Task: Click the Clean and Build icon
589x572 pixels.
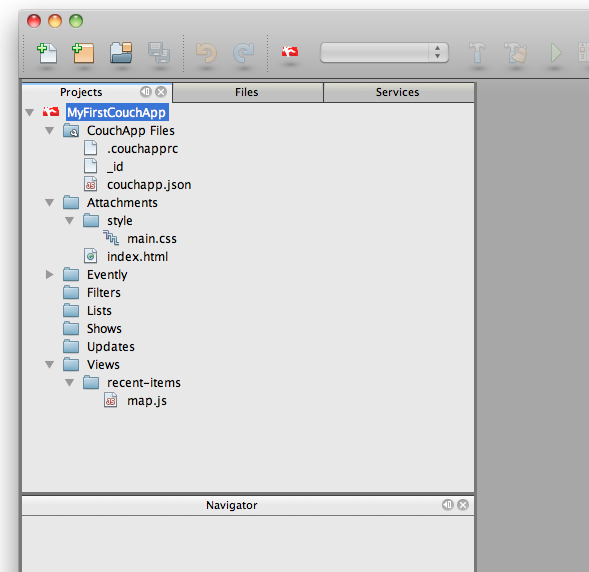Action: [x=515, y=52]
